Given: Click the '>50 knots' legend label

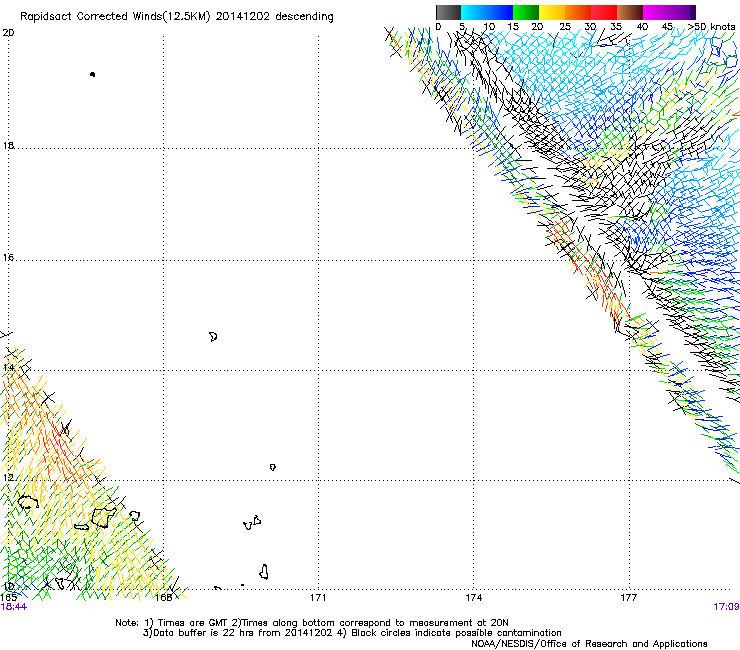Looking at the screenshot, I should [711, 27].
